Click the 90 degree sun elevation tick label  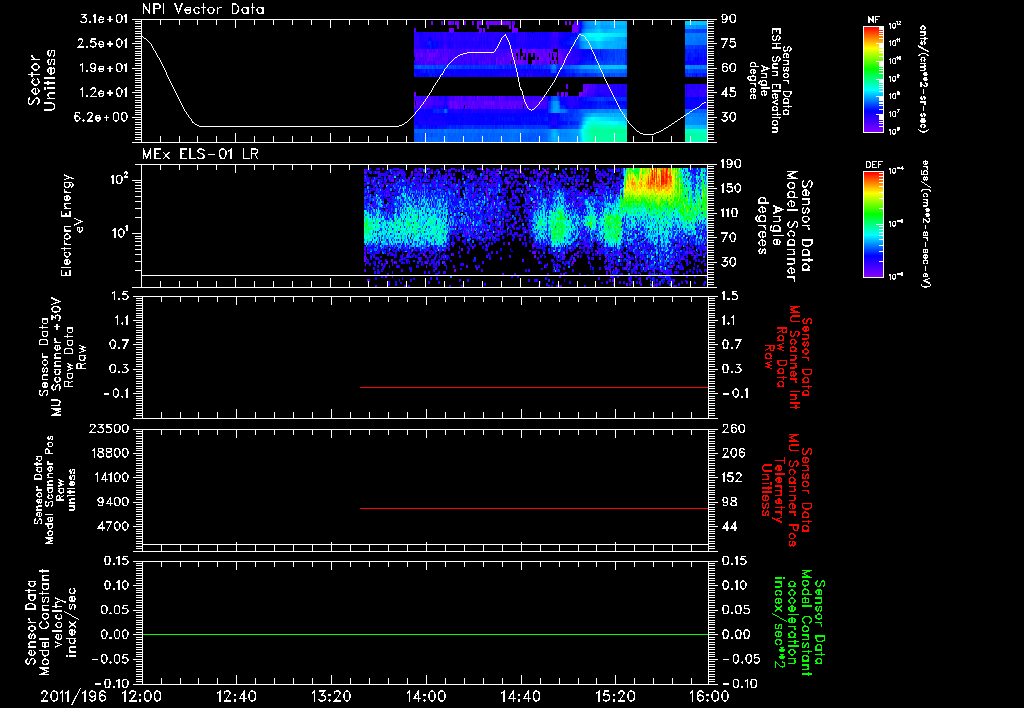(x=728, y=19)
